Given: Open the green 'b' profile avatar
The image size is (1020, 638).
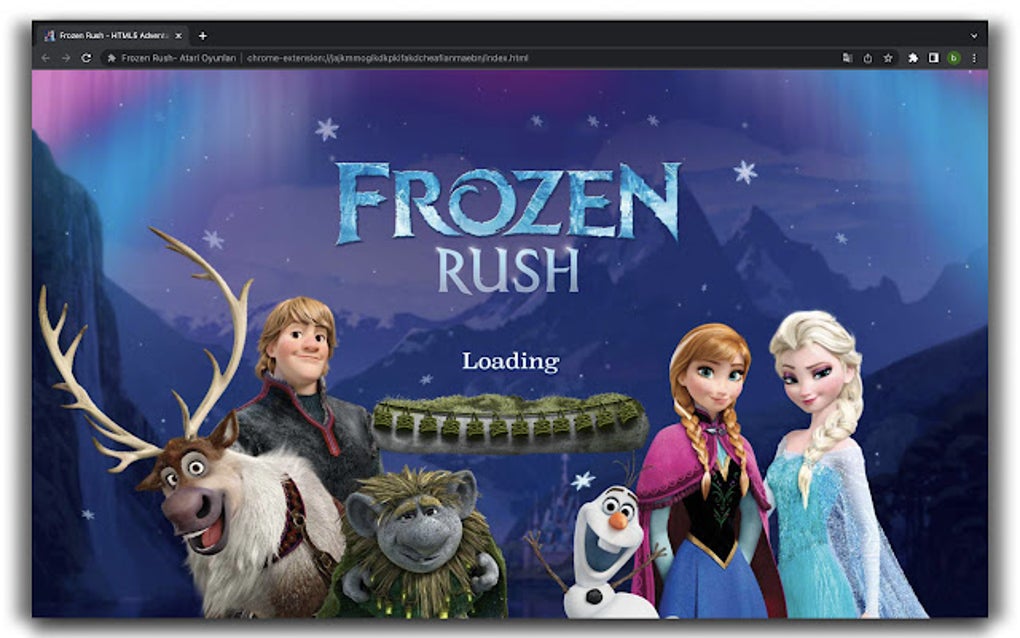Looking at the screenshot, I should (x=954, y=58).
